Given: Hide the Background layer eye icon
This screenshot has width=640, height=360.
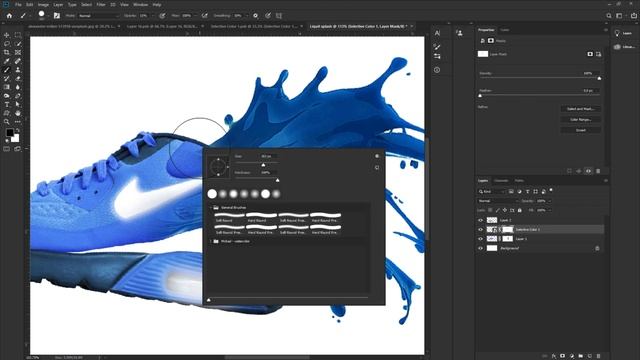Looking at the screenshot, I should [x=480, y=248].
